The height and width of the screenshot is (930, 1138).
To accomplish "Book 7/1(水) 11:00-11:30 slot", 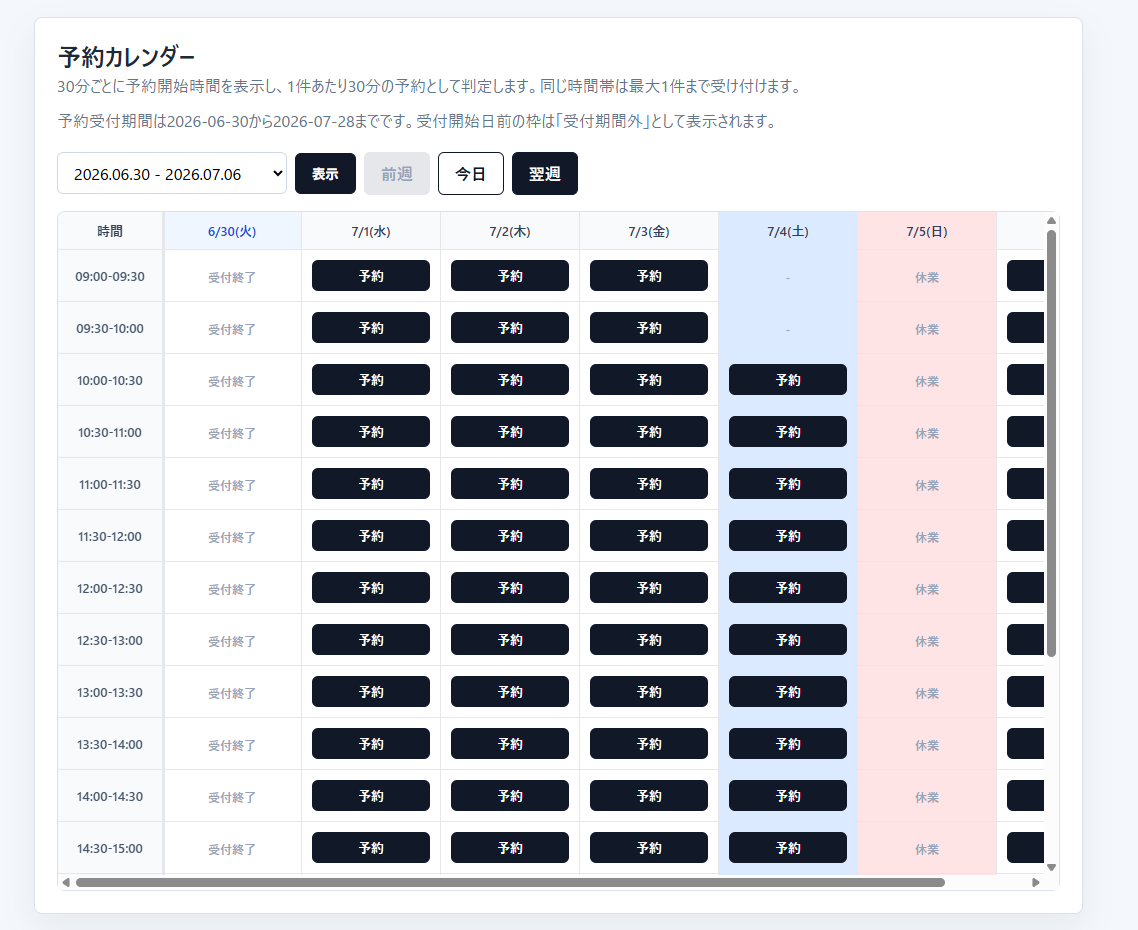I will click(x=371, y=484).
